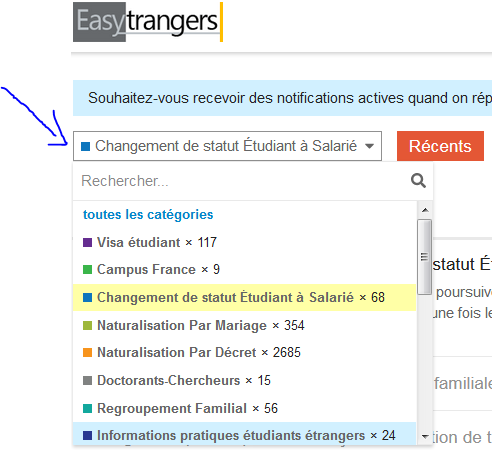Focus the Rechercher search field

pos(242,181)
